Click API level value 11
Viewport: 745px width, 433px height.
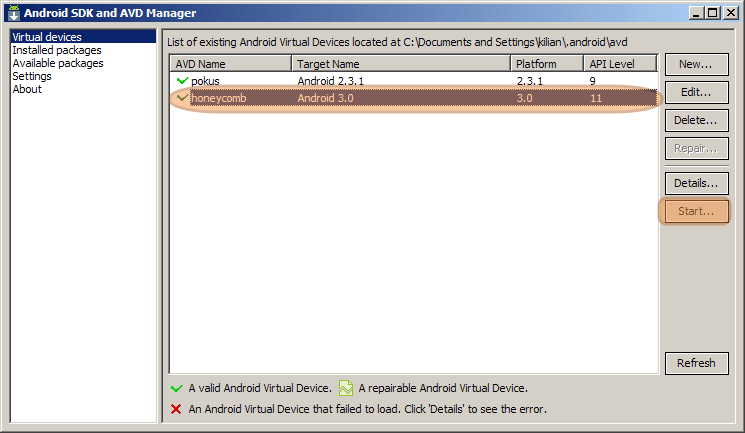[596, 98]
